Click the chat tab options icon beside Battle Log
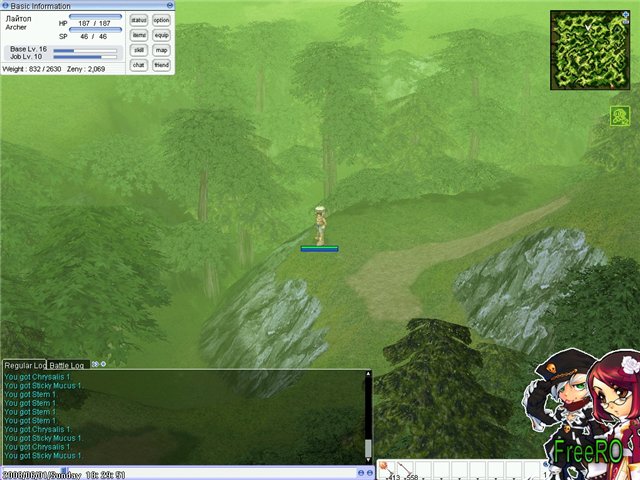This screenshot has width=640, height=480. click(96, 364)
